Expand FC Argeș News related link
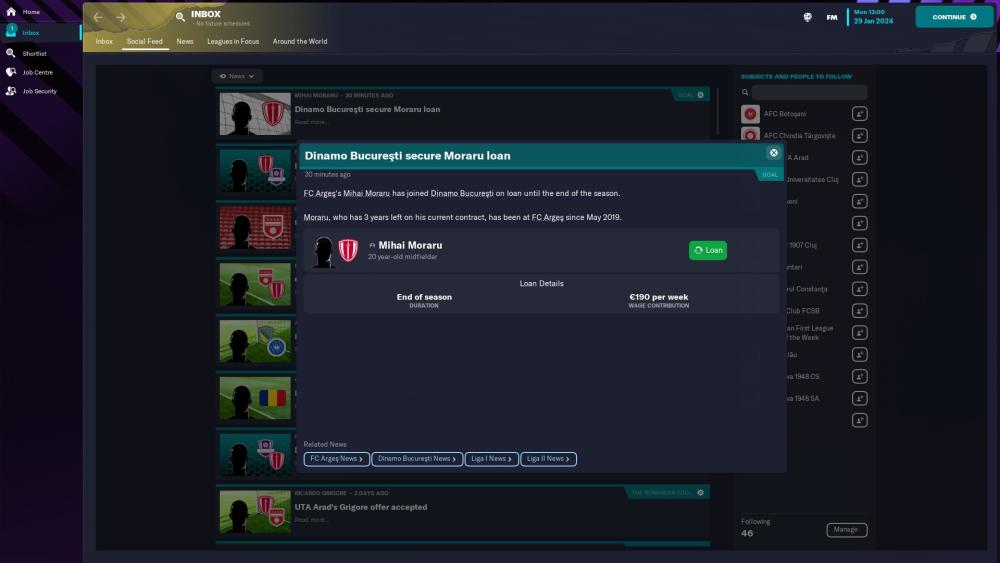Viewport: 1000px width, 563px height. pos(336,459)
